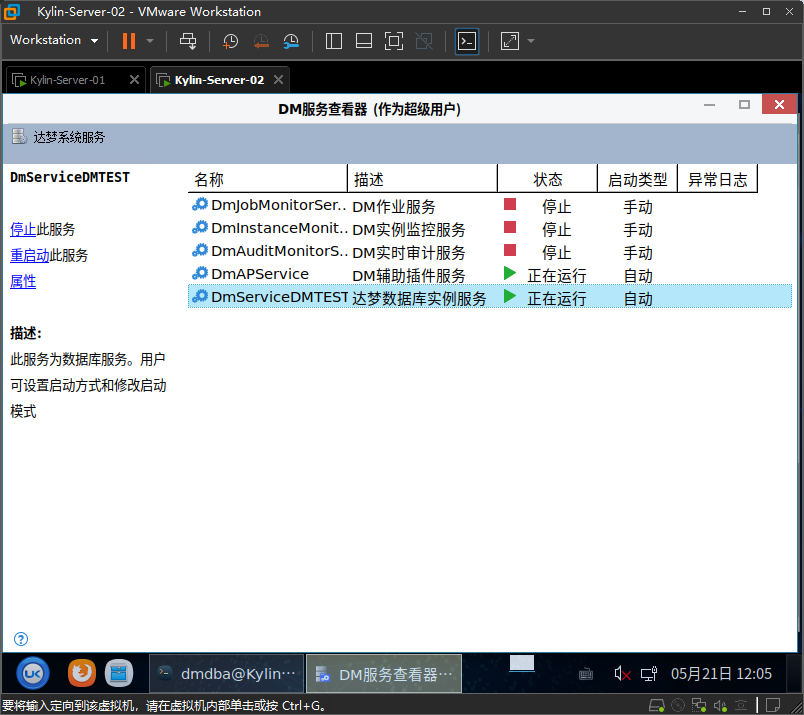Click the stretch guest display icon
The height and width of the screenshot is (715, 804).
tap(510, 41)
